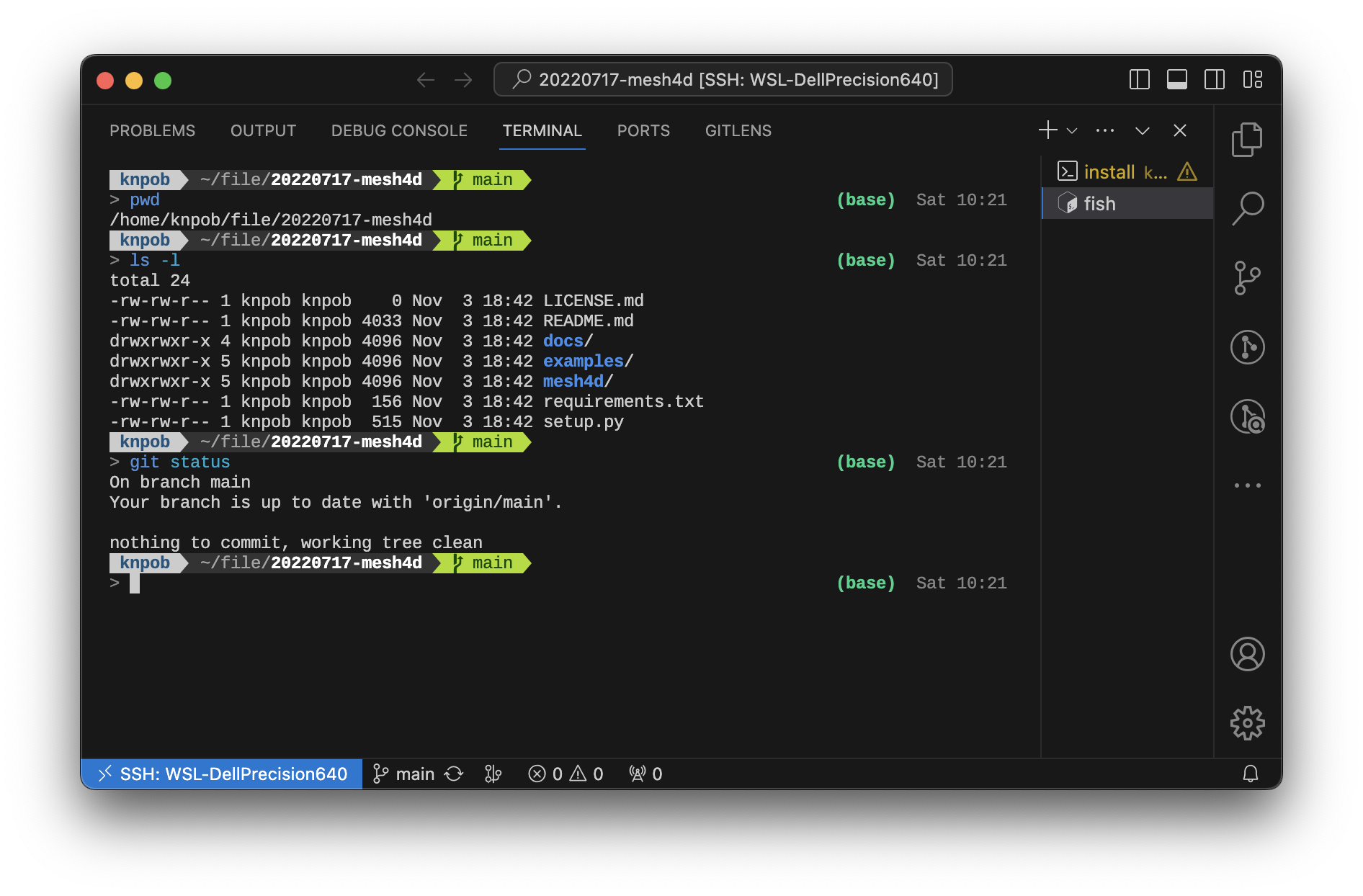Screen dimensions: 1363x896
Task: Expand additional views ellipsis in activity bar
Action: (x=1247, y=485)
